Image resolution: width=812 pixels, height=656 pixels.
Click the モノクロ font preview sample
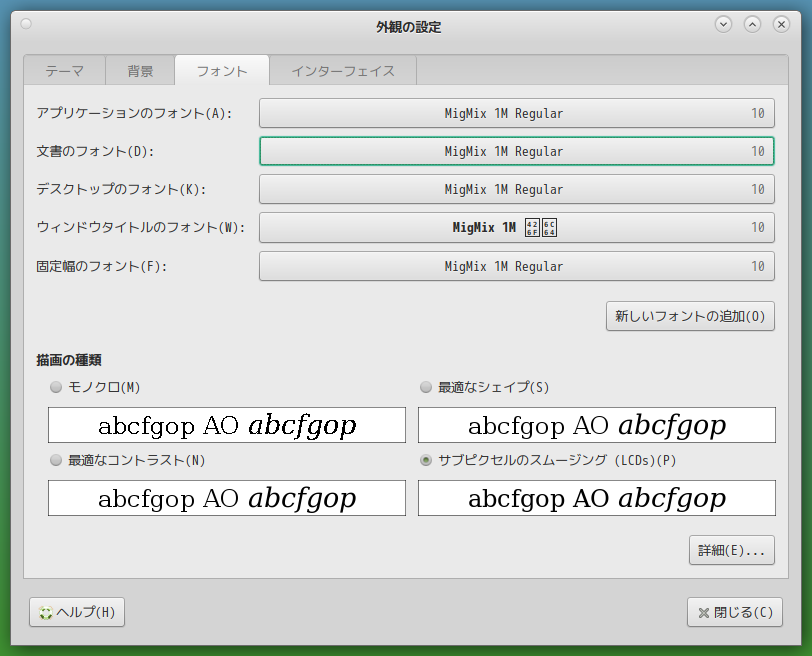point(226,425)
